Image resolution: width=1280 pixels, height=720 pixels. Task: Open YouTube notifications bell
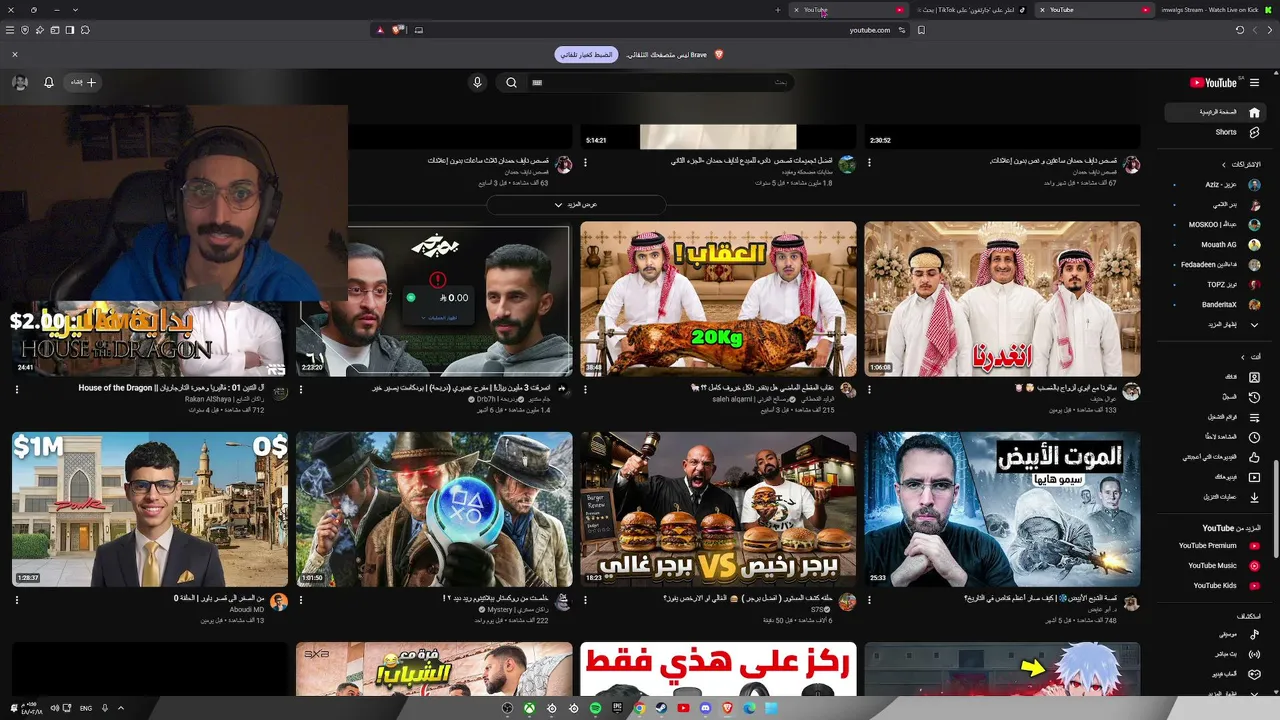tap(49, 83)
